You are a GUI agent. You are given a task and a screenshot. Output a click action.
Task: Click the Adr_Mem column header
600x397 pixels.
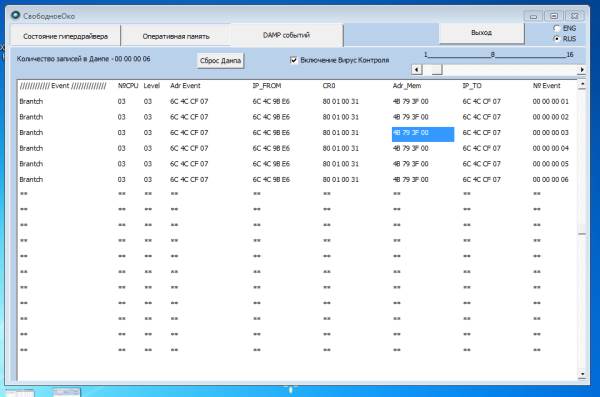(407, 86)
